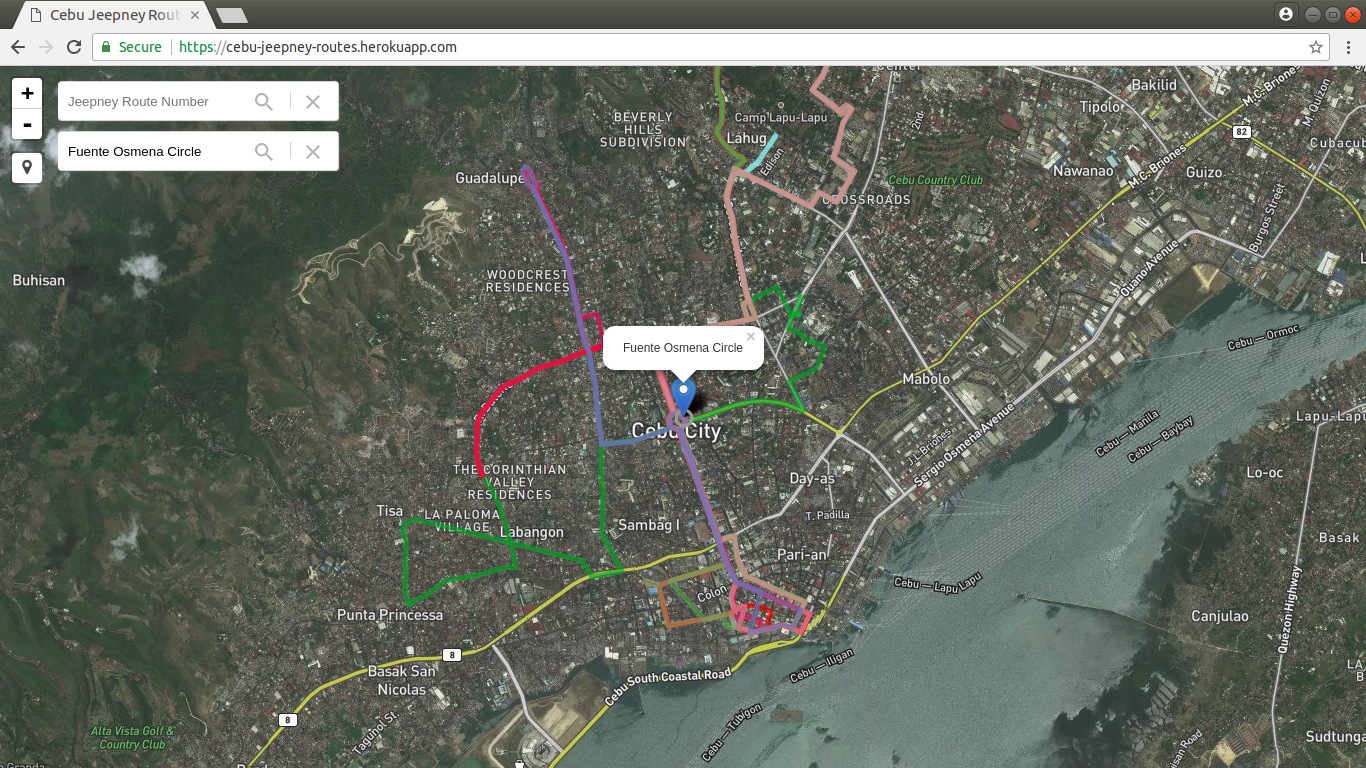Click the Quezon Highway label

(x=1290, y=610)
